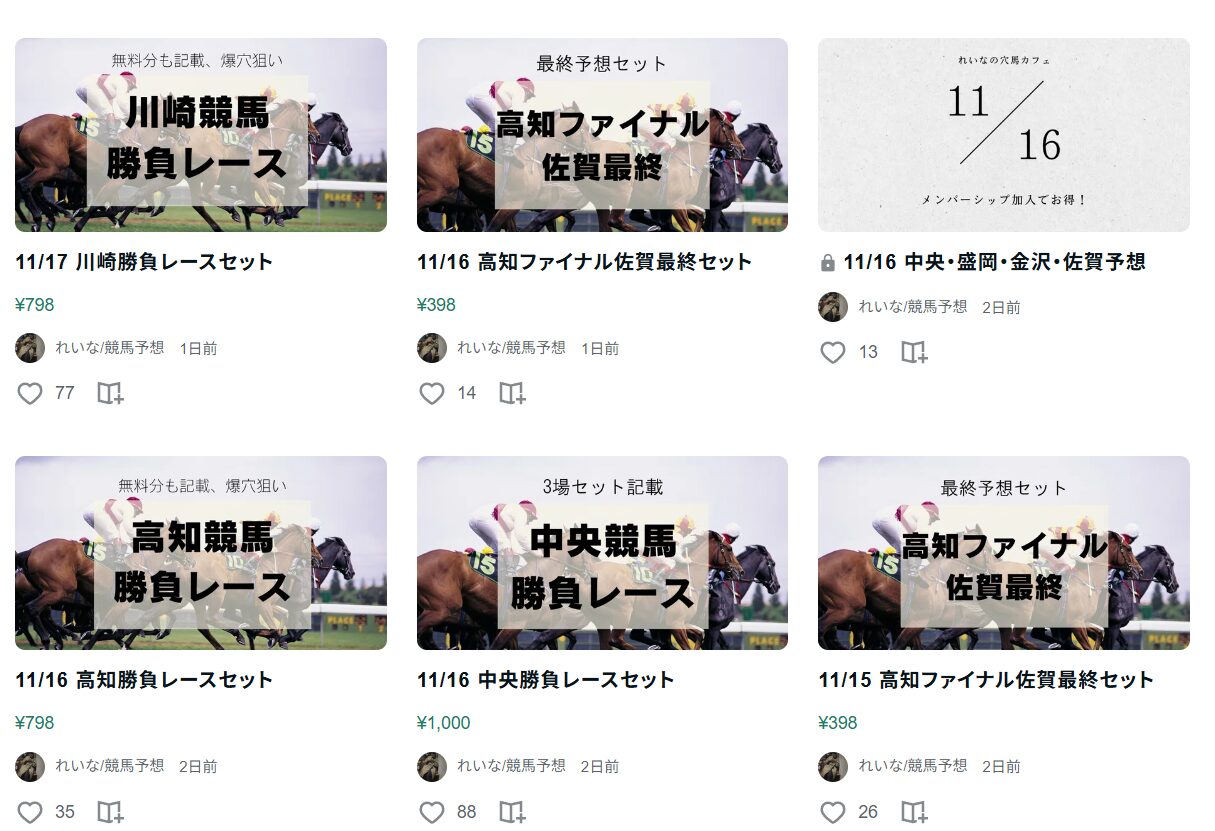Like the 11/16 高知ファイナル佐賀最終セット post
The height and width of the screenshot is (831, 1215).
[x=431, y=393]
